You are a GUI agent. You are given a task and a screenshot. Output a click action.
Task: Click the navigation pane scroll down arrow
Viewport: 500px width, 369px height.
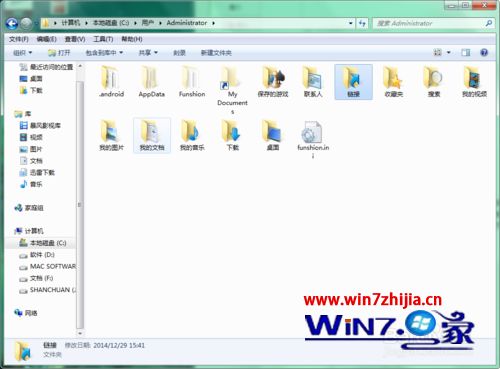pos(80,333)
